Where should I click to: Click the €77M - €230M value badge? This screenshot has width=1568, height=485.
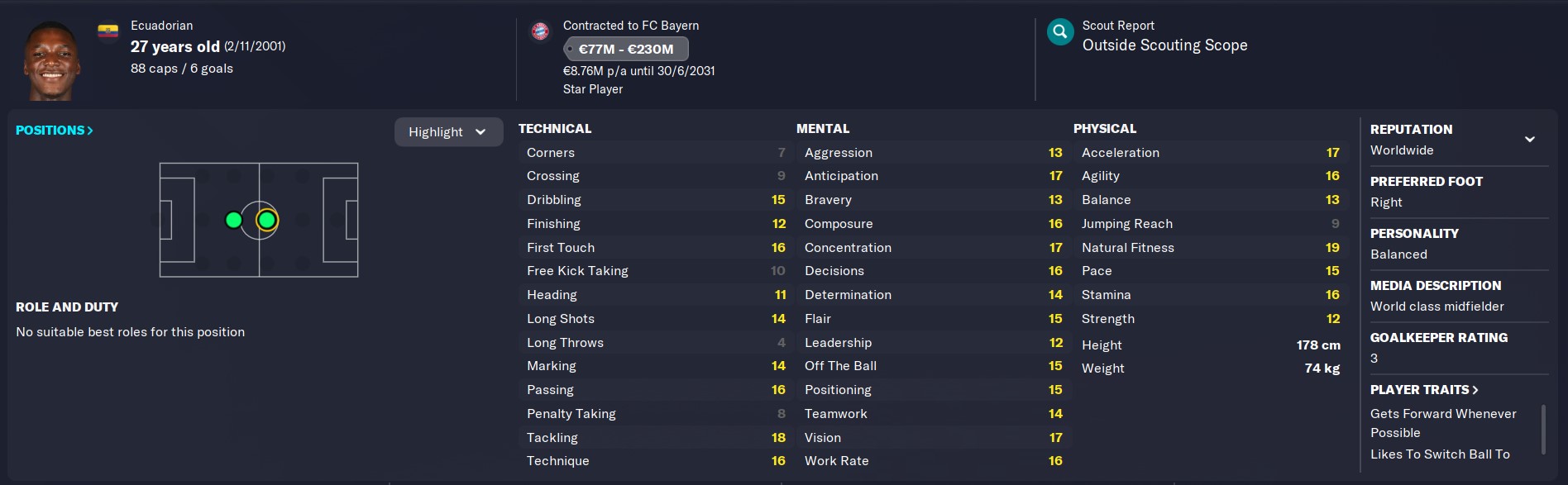(626, 49)
